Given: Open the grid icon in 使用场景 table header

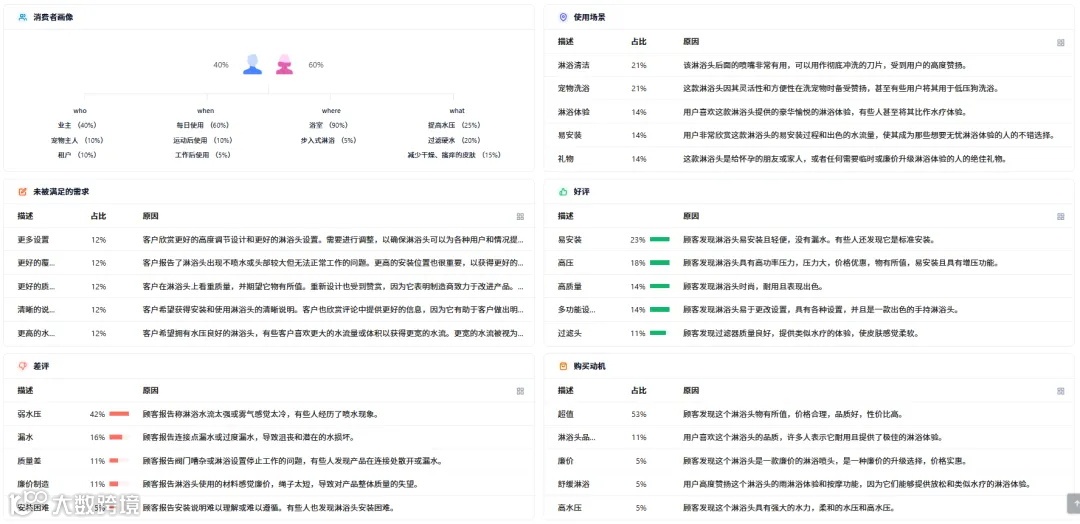Looking at the screenshot, I should point(1061,43).
